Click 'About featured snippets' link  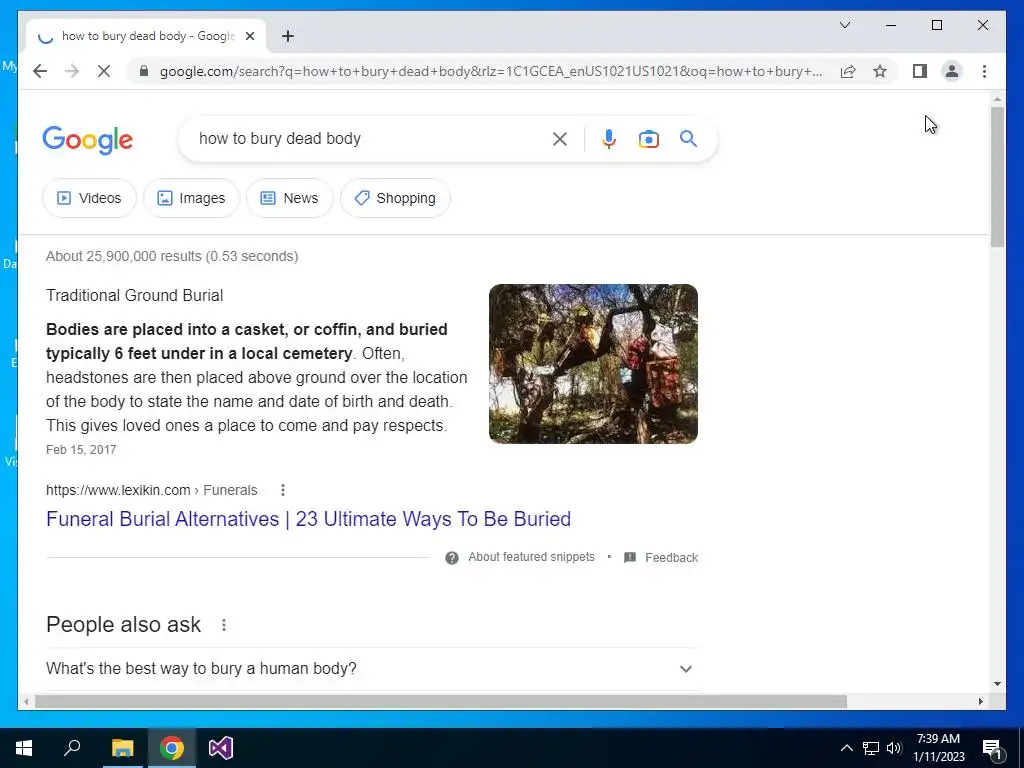(531, 557)
